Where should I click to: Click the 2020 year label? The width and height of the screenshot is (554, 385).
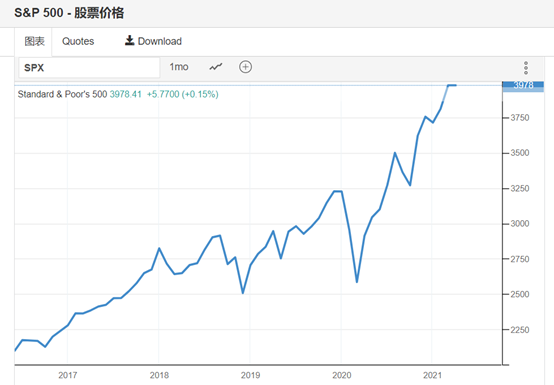click(x=342, y=375)
